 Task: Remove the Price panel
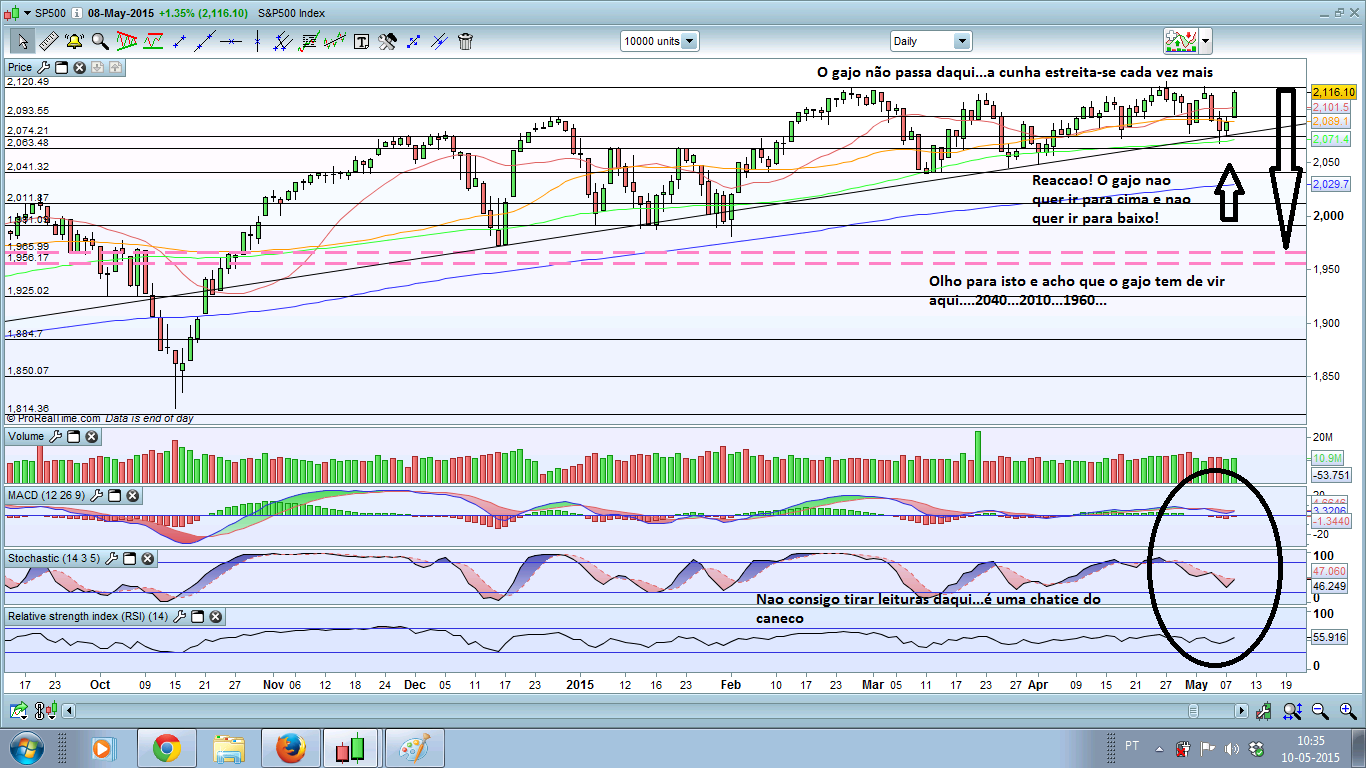coord(79,68)
